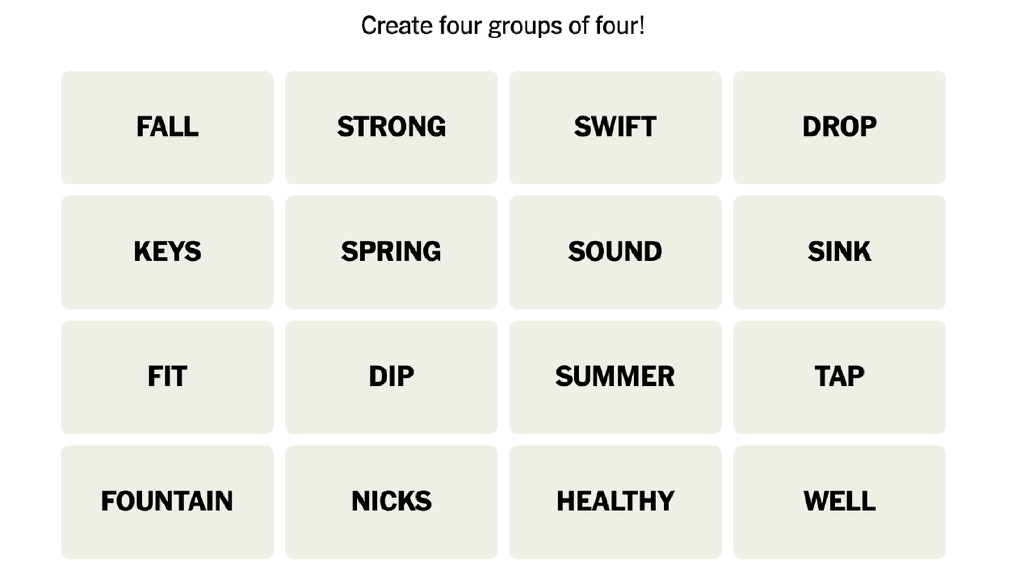Pick the SWIFT tile
1024x576 pixels.
pos(615,127)
